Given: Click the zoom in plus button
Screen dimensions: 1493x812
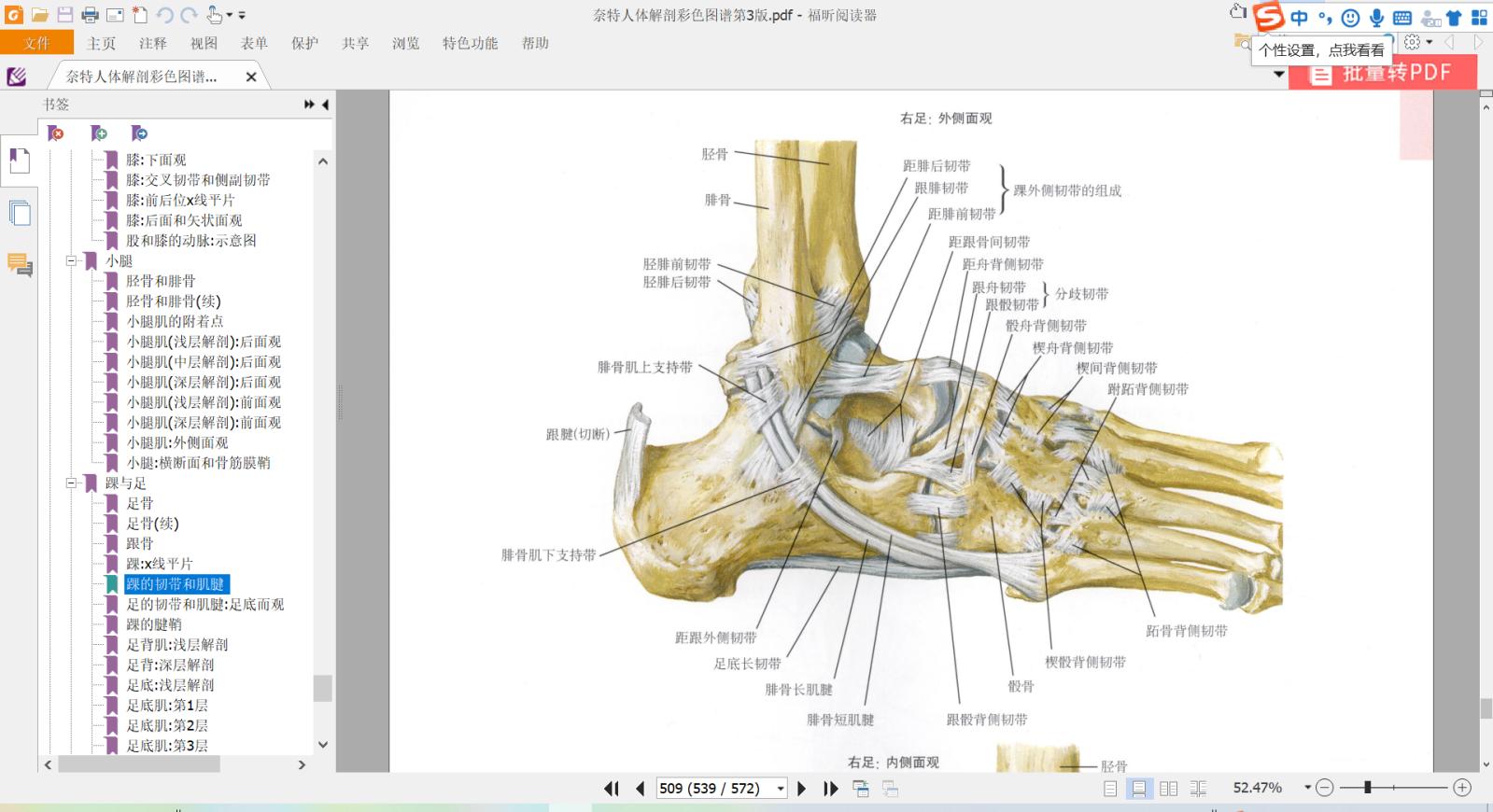Looking at the screenshot, I should (1462, 788).
